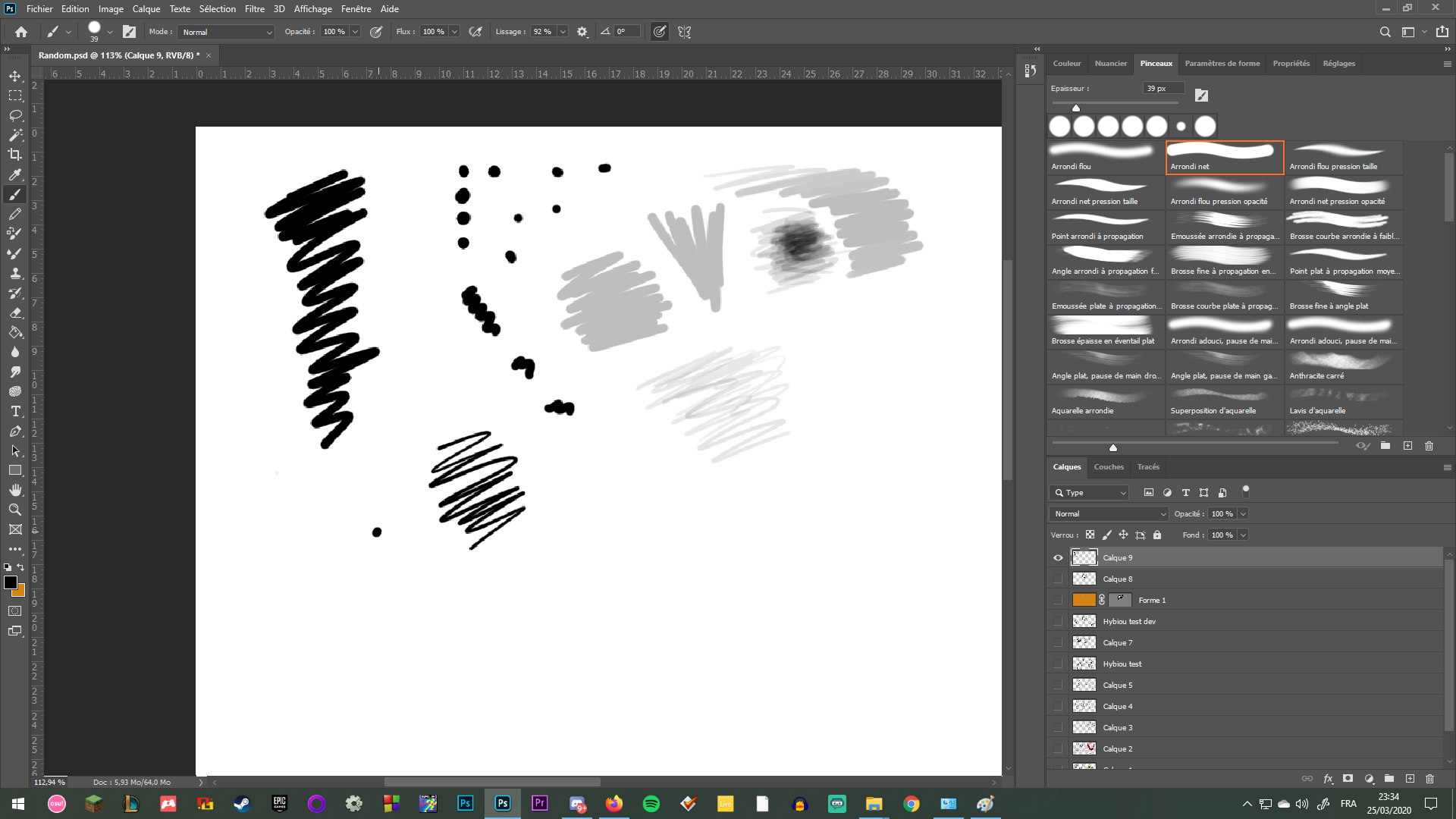The image size is (1456, 819).
Task: Select the Move tool
Action: click(x=15, y=76)
